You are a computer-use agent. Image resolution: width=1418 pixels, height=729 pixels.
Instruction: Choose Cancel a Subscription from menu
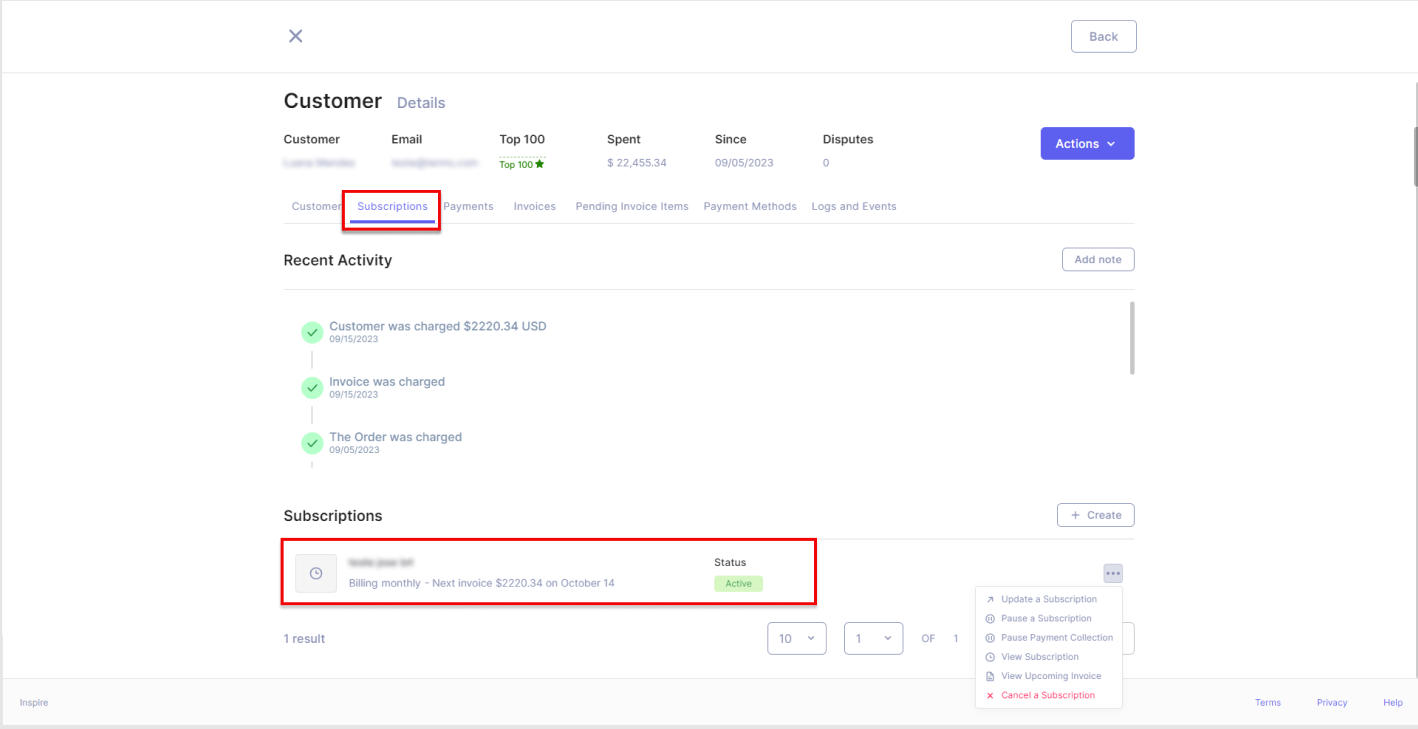tap(1047, 695)
